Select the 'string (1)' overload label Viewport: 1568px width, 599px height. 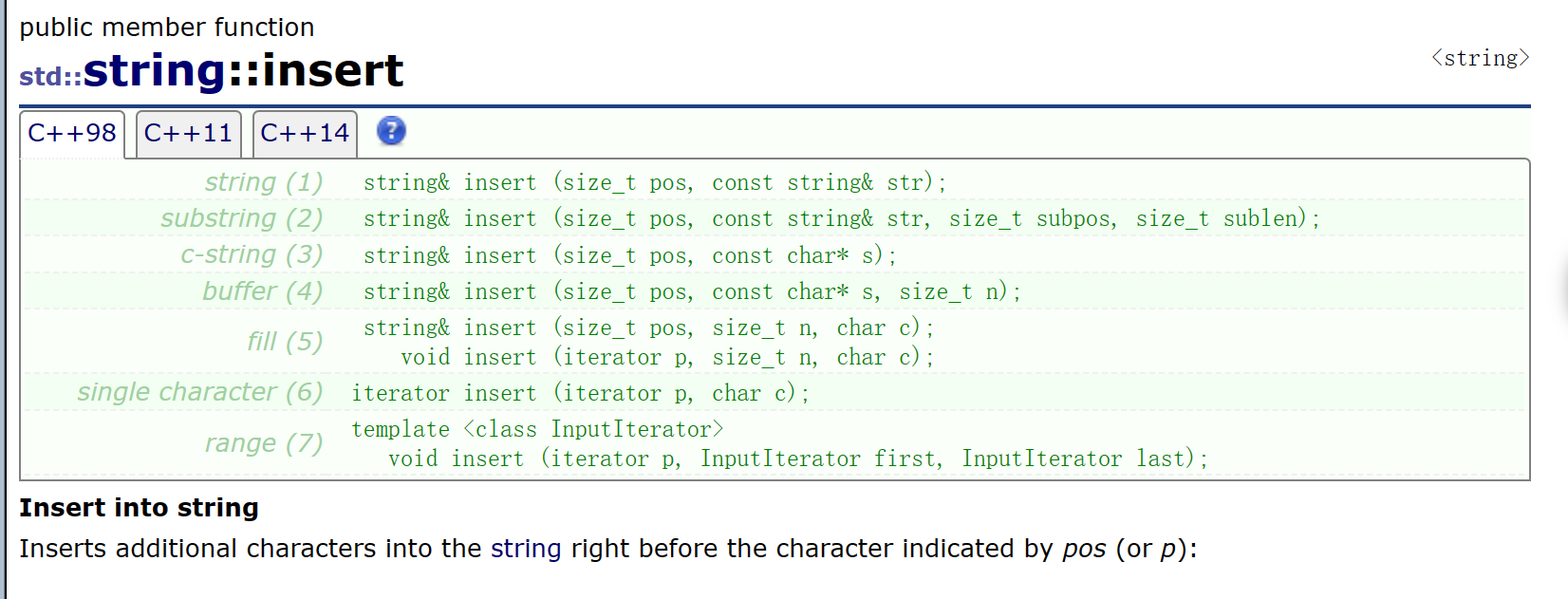[x=264, y=181]
